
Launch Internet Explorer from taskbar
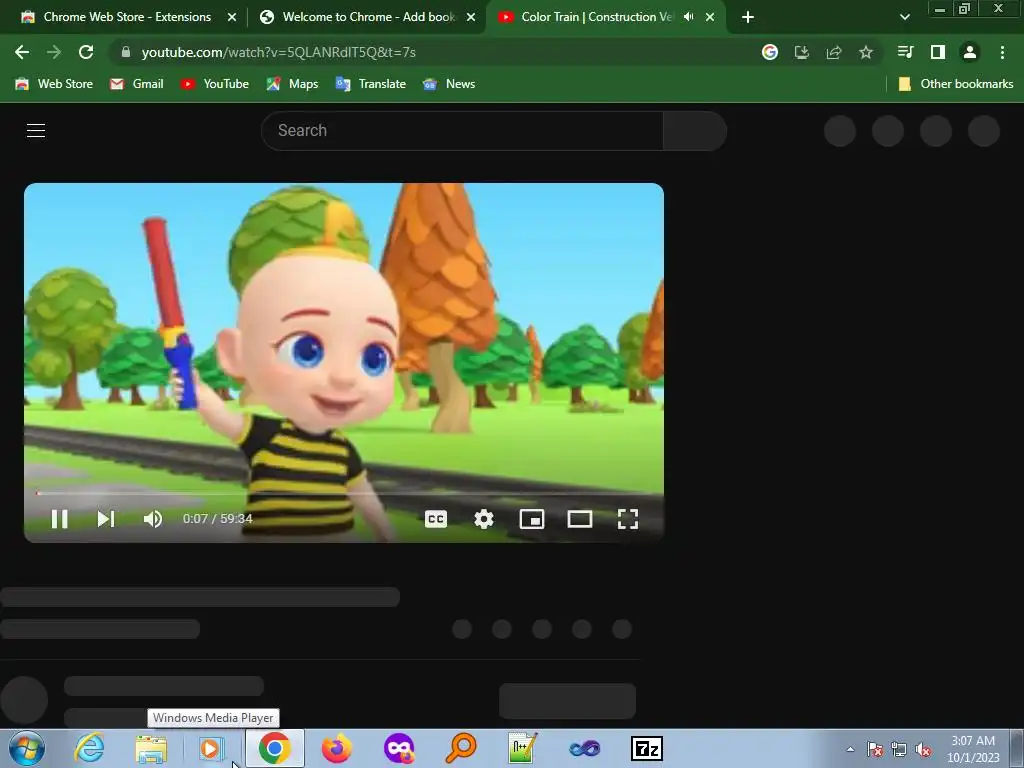[x=89, y=748]
